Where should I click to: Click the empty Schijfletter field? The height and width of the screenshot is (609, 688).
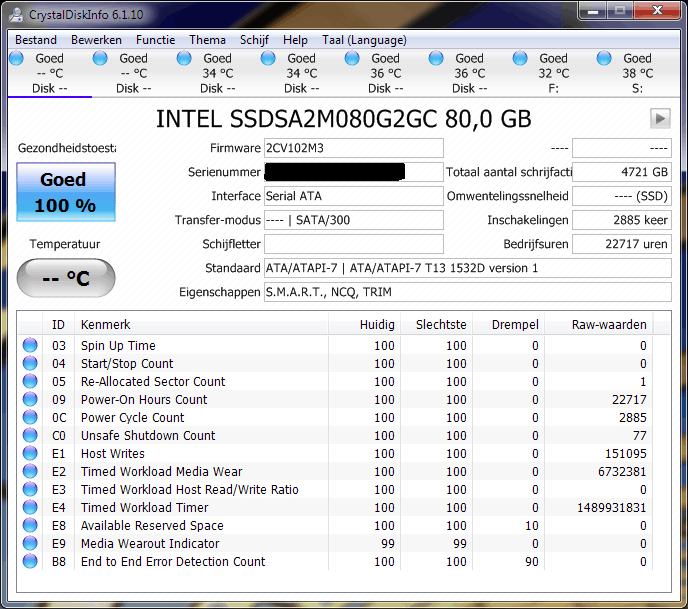(353, 244)
